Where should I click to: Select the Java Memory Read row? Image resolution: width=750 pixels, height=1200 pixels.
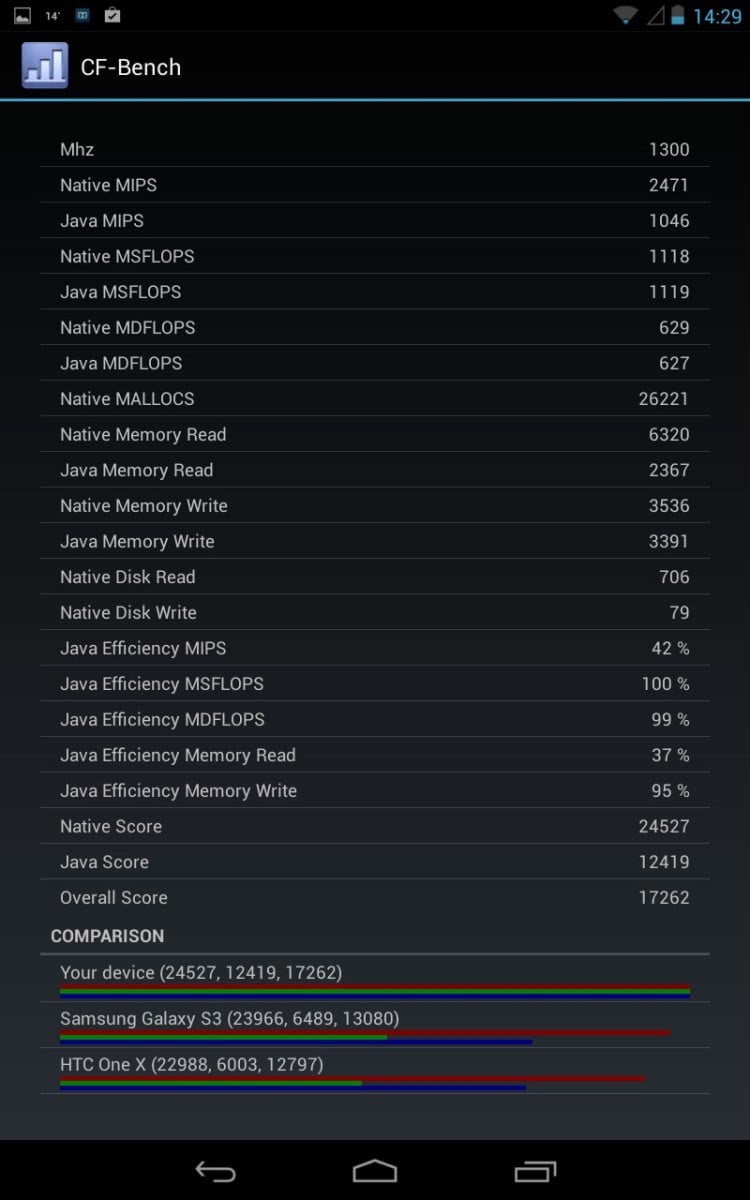pyautogui.click(x=375, y=470)
